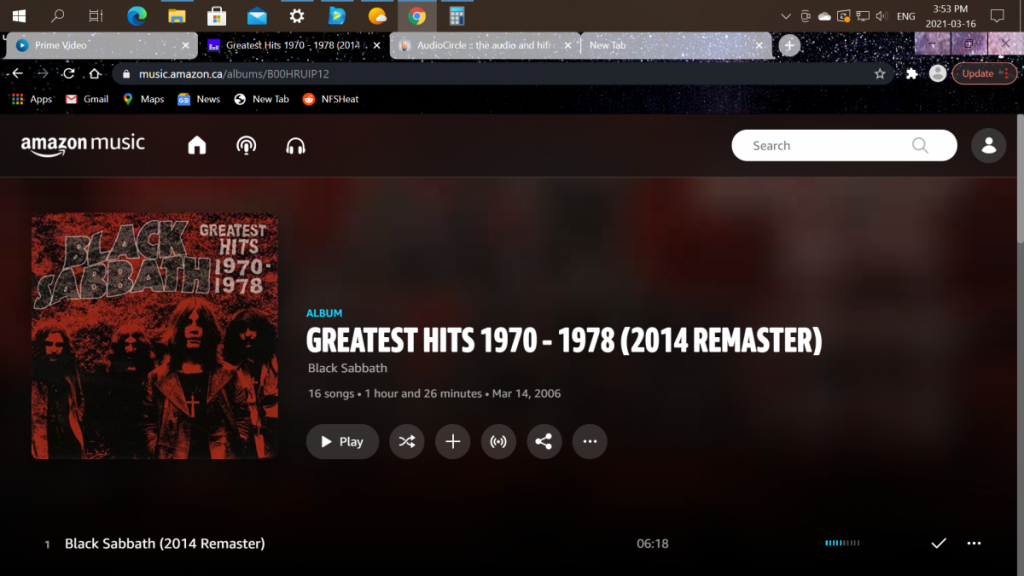Click the search magnifier icon
Screen dimensions: 1024x576
[x=920, y=145]
